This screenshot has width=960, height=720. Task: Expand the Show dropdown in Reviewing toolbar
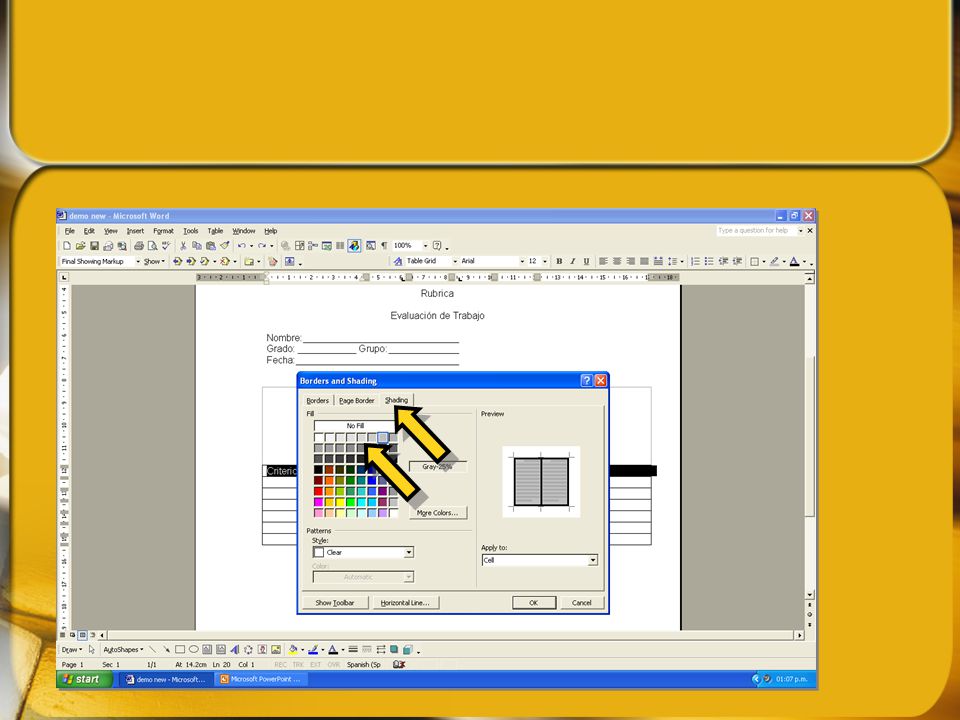point(154,261)
